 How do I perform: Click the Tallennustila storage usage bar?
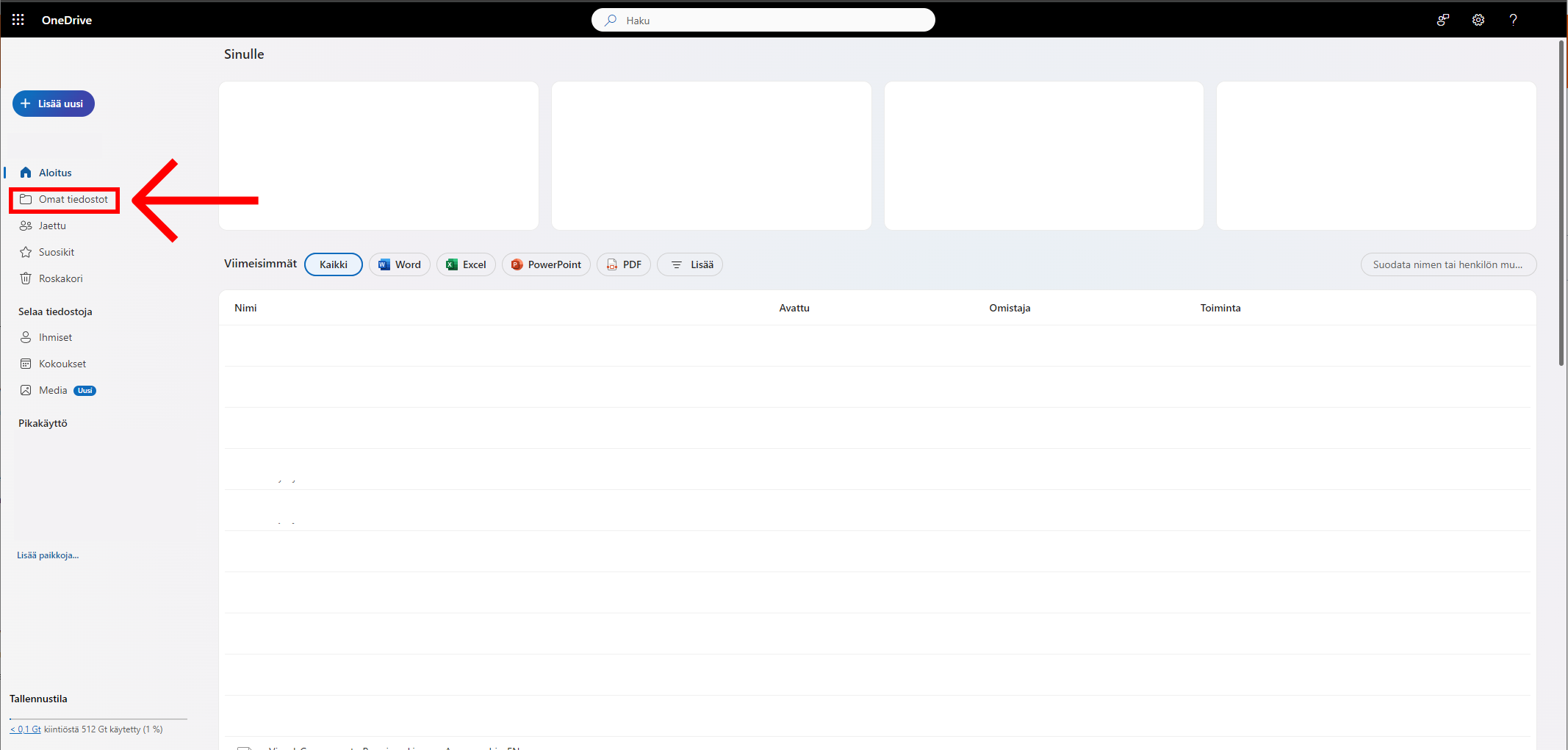tap(98, 718)
